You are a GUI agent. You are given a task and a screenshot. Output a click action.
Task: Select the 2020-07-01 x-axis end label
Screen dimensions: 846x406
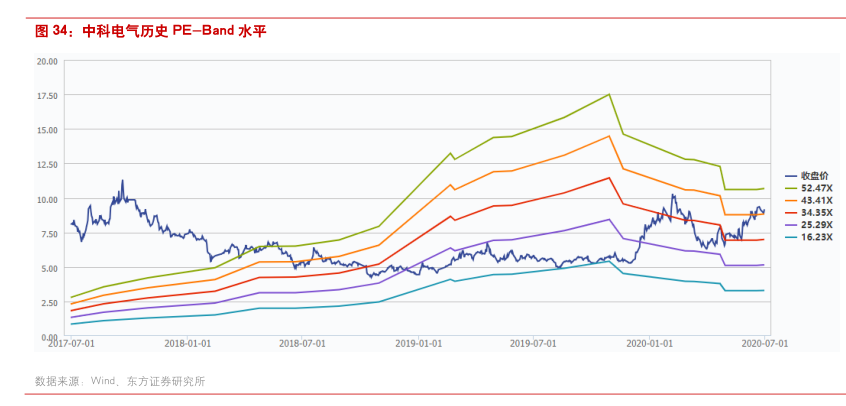pyautogui.click(x=764, y=343)
